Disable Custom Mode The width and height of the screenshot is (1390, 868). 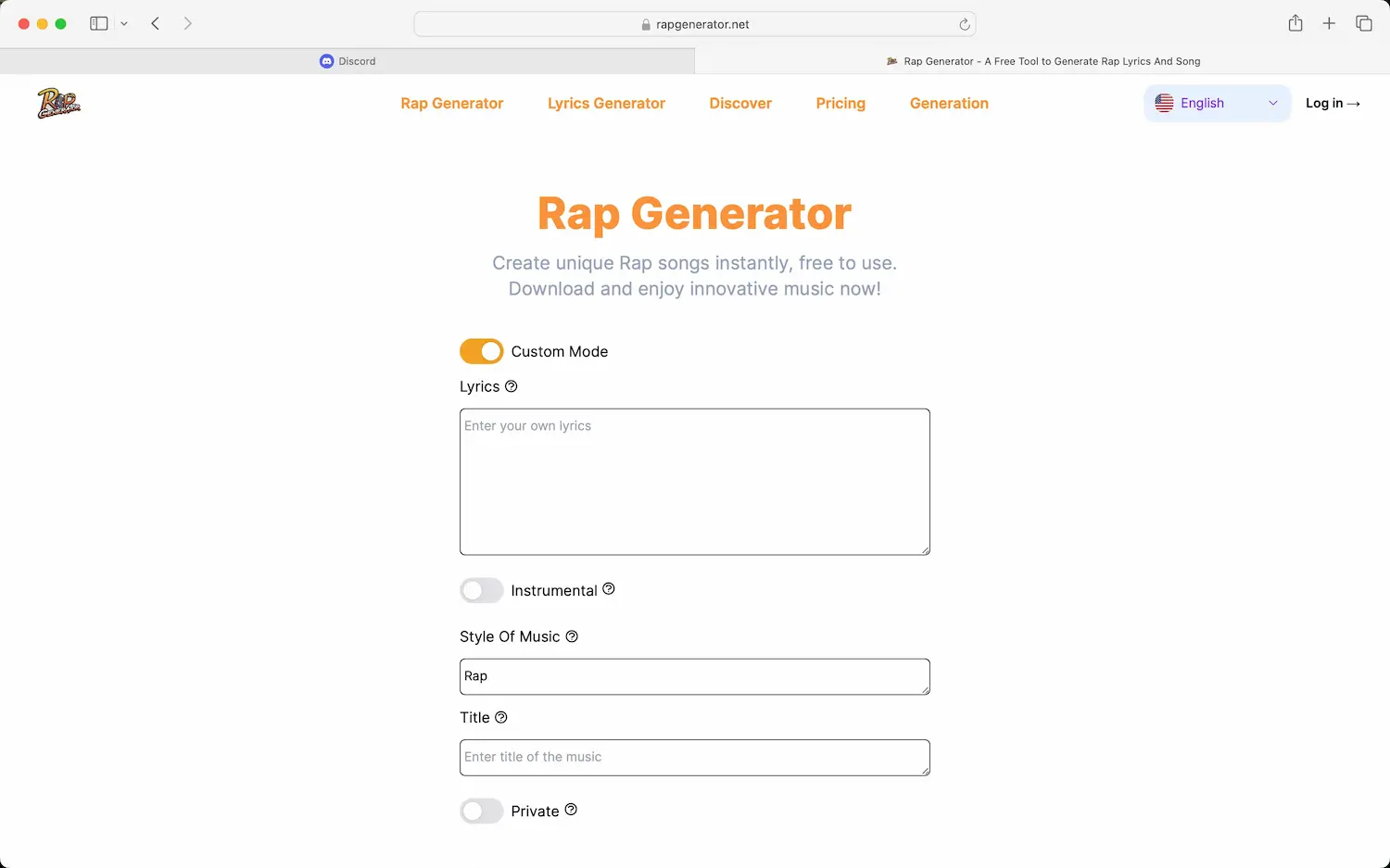[481, 351]
